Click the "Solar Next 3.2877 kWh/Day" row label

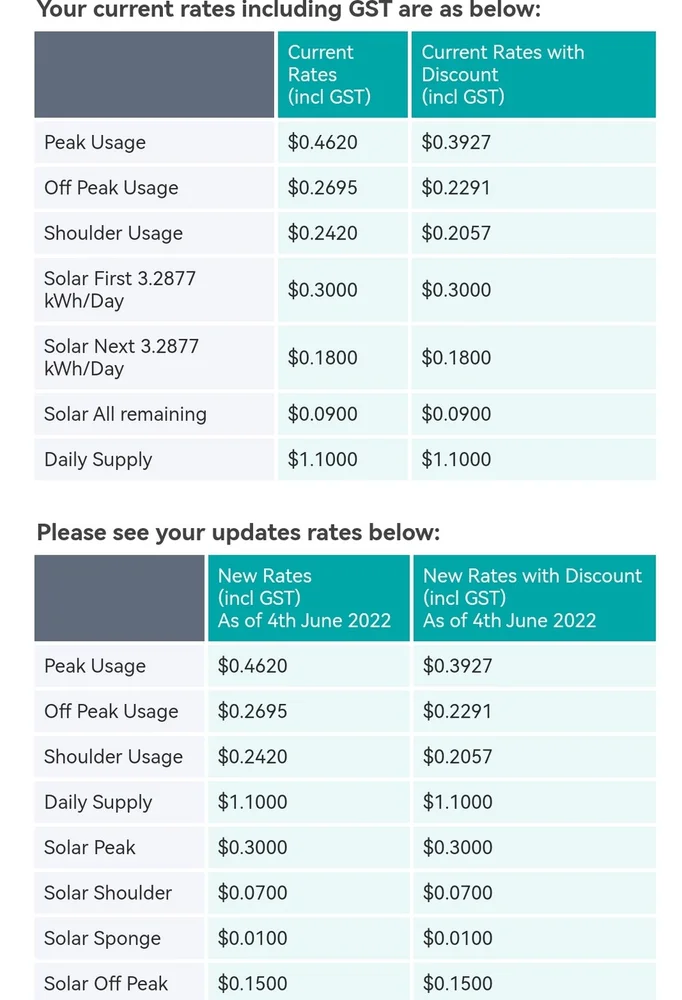[x=121, y=357]
